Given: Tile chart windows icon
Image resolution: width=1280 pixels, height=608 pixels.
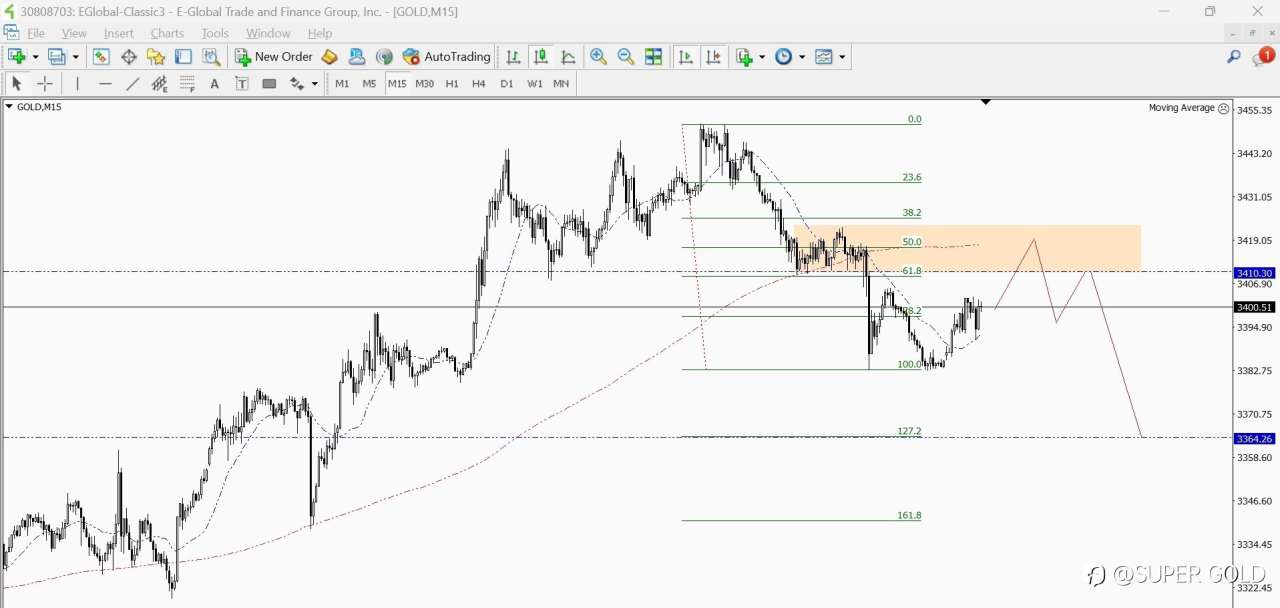Looking at the screenshot, I should (x=654, y=57).
